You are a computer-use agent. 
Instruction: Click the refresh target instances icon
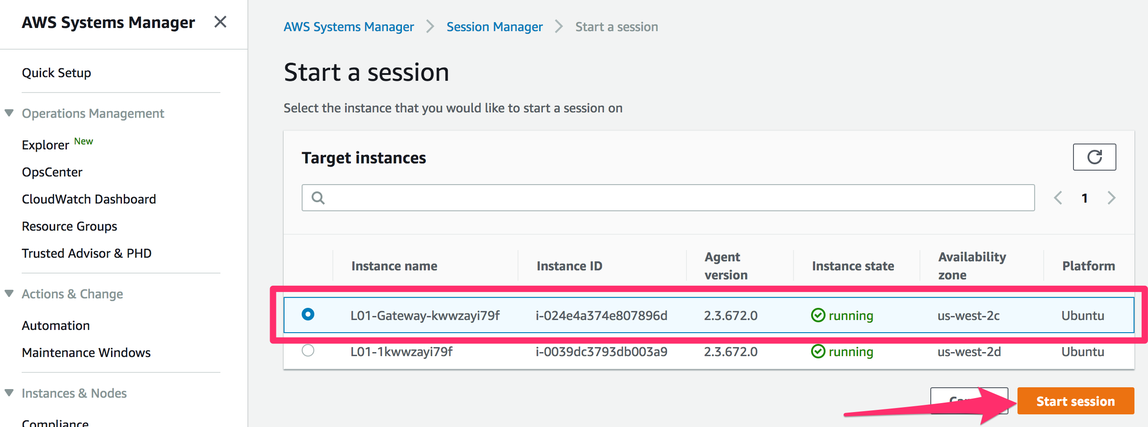coord(1094,157)
